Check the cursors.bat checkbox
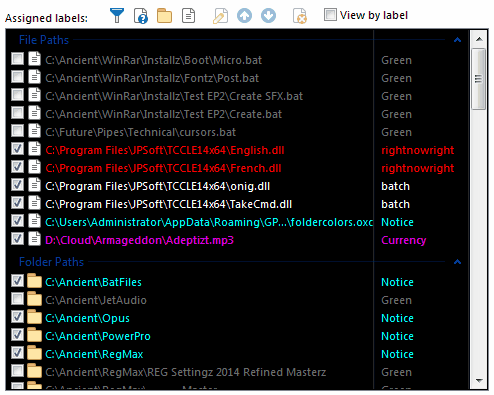This screenshot has height=395, width=494. [17, 131]
